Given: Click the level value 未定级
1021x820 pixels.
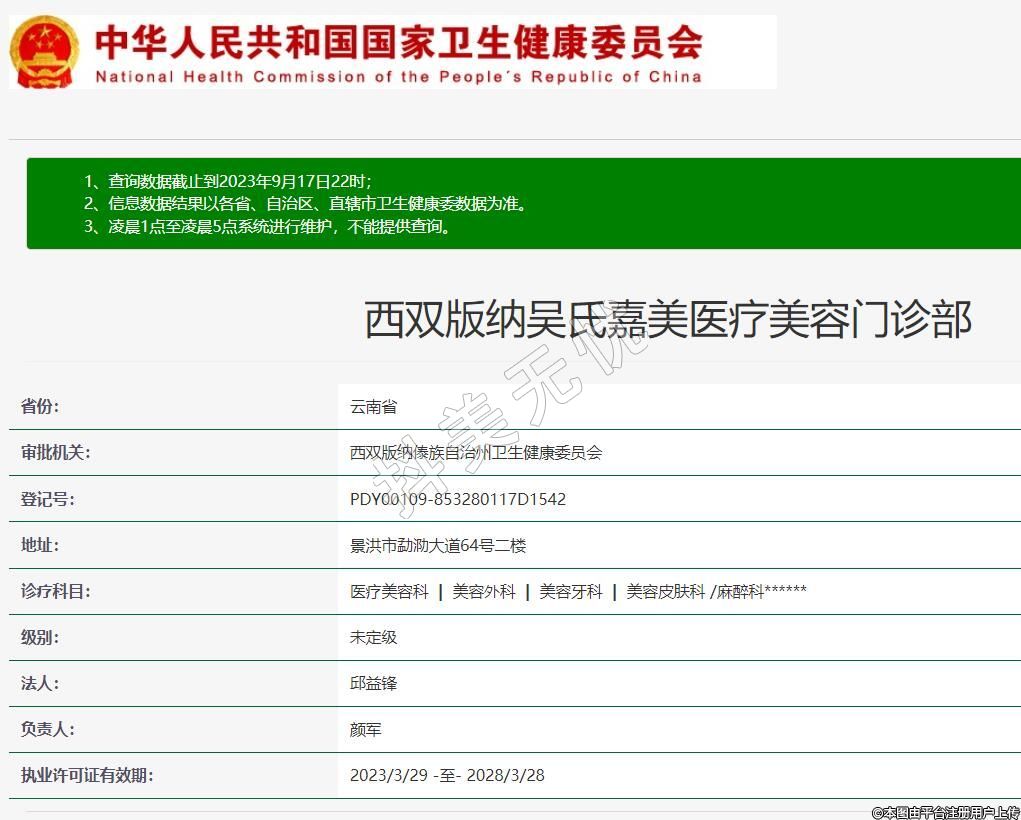Looking at the screenshot, I should 374,637.
